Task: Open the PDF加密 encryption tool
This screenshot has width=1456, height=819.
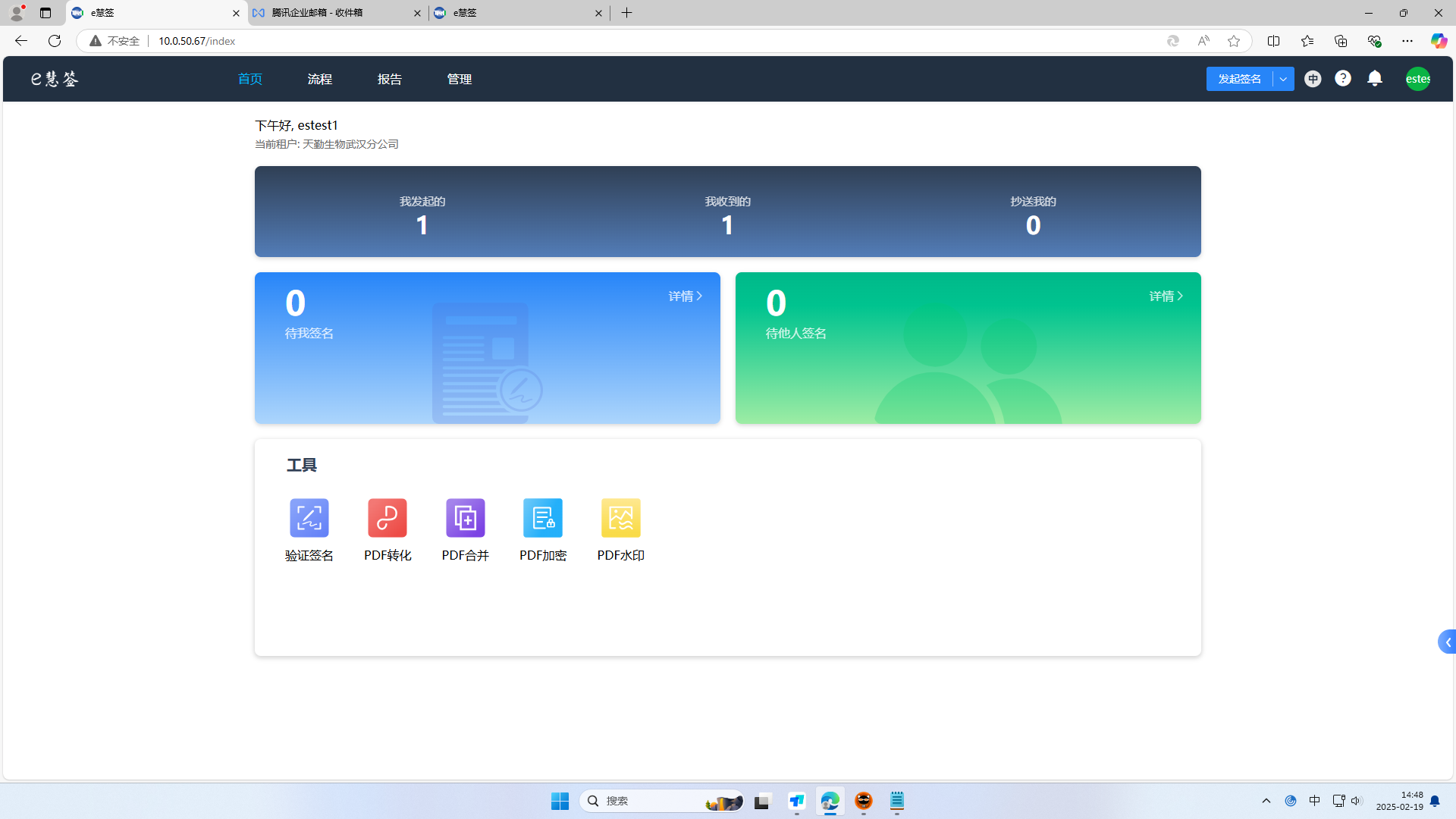Action: (x=543, y=519)
